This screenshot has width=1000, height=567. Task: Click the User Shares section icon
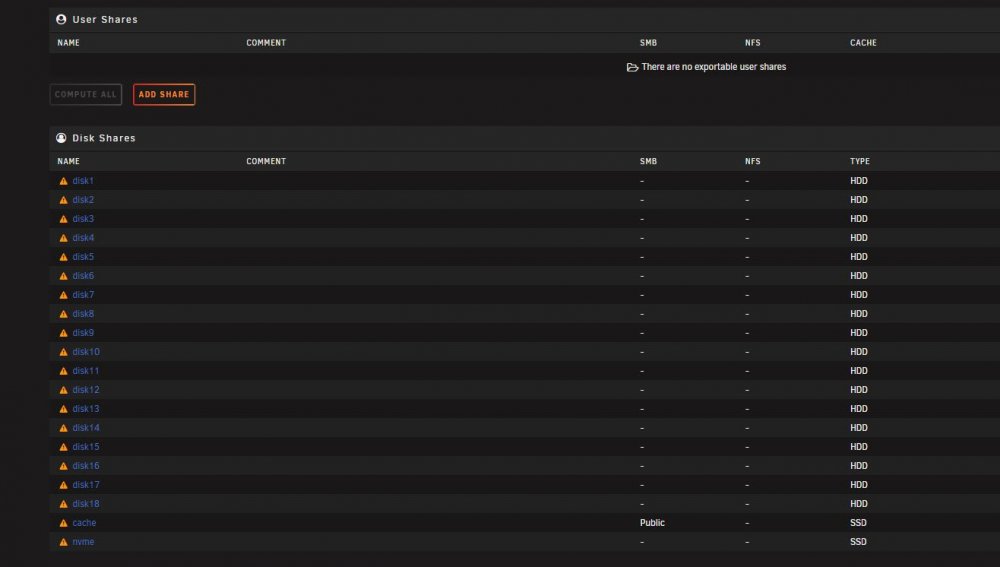coord(61,19)
